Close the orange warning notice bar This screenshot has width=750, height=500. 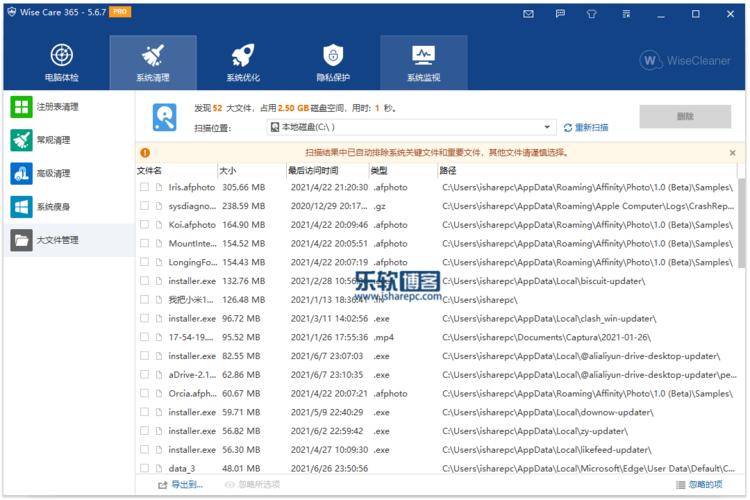pyautogui.click(x=732, y=153)
